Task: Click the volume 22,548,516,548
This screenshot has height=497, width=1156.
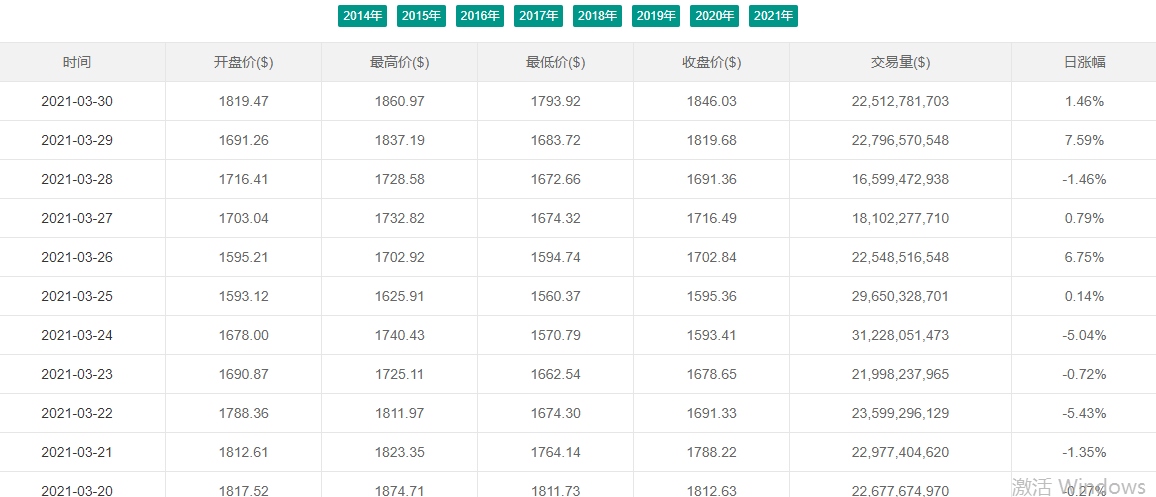Action: tap(900, 257)
